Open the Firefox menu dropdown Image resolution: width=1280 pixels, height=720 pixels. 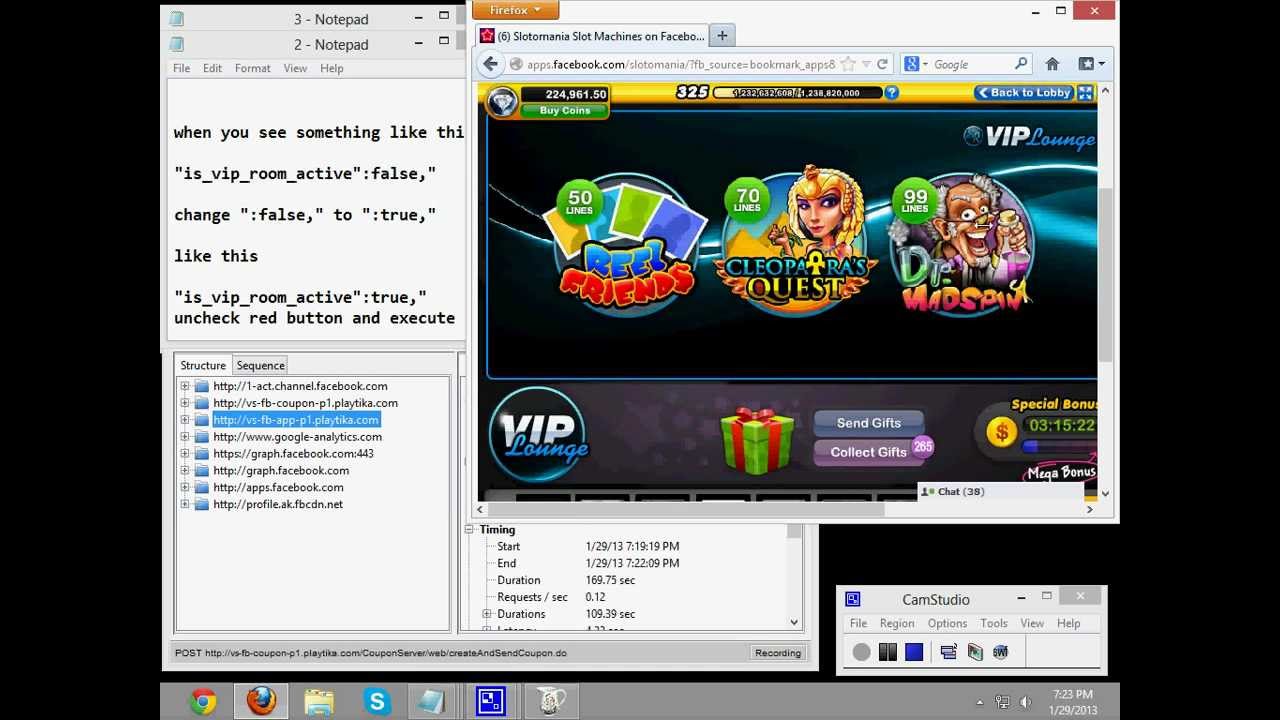coord(515,10)
